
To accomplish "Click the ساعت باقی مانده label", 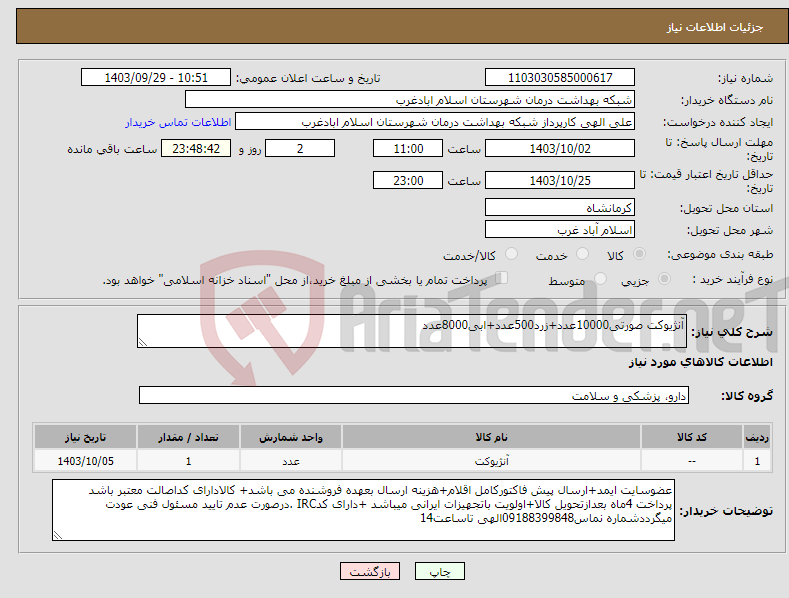I will point(112,149).
